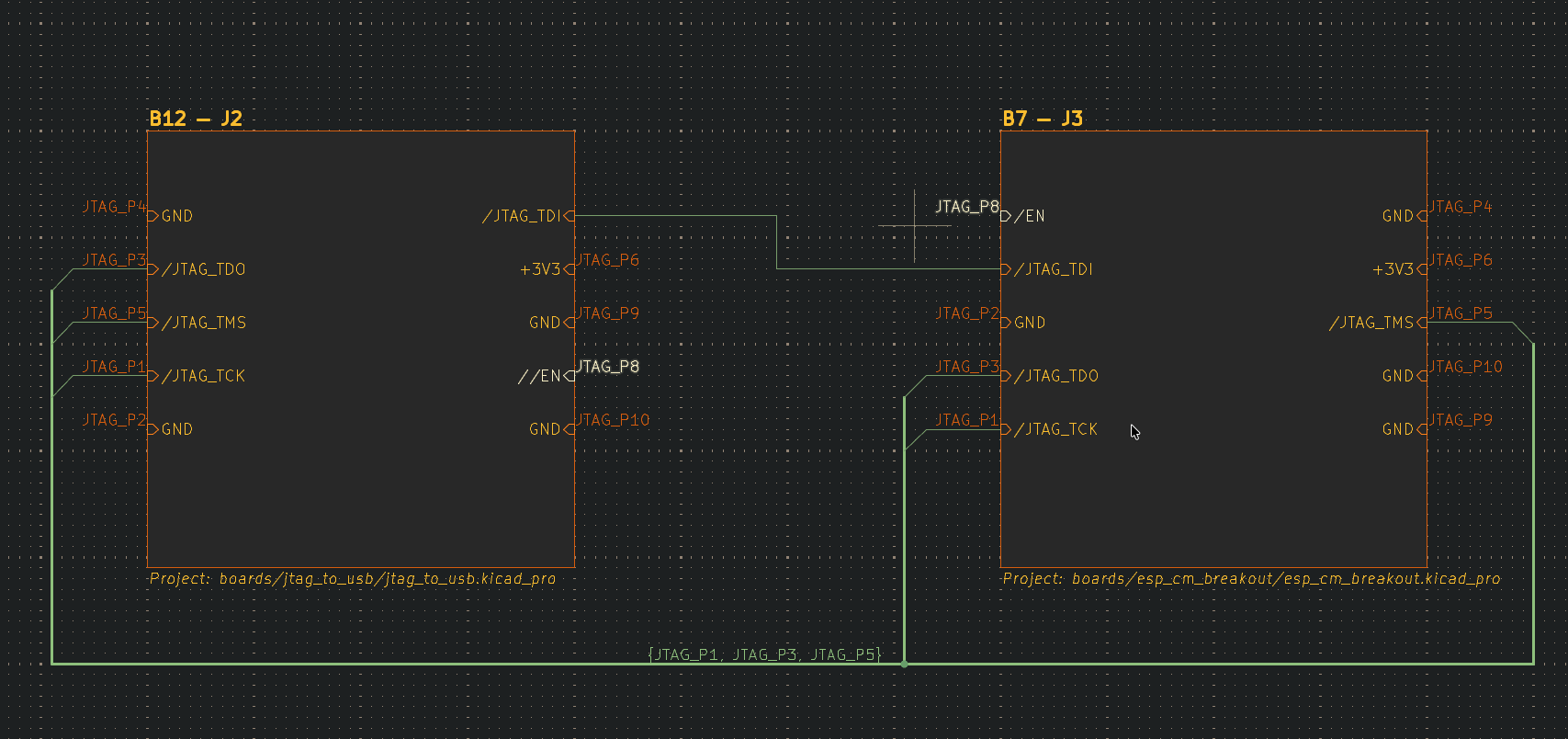Select GND pin beside JTAG_P10 in sheet B12
The image size is (1568, 739).
point(551,429)
